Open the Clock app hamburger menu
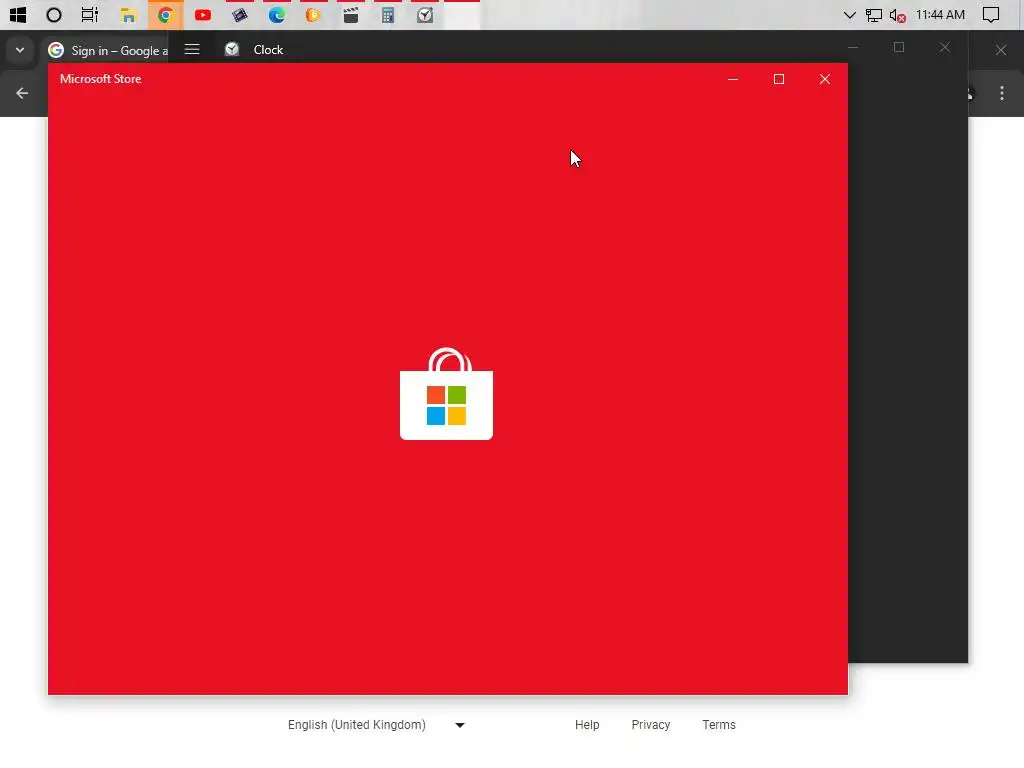 click(x=192, y=50)
